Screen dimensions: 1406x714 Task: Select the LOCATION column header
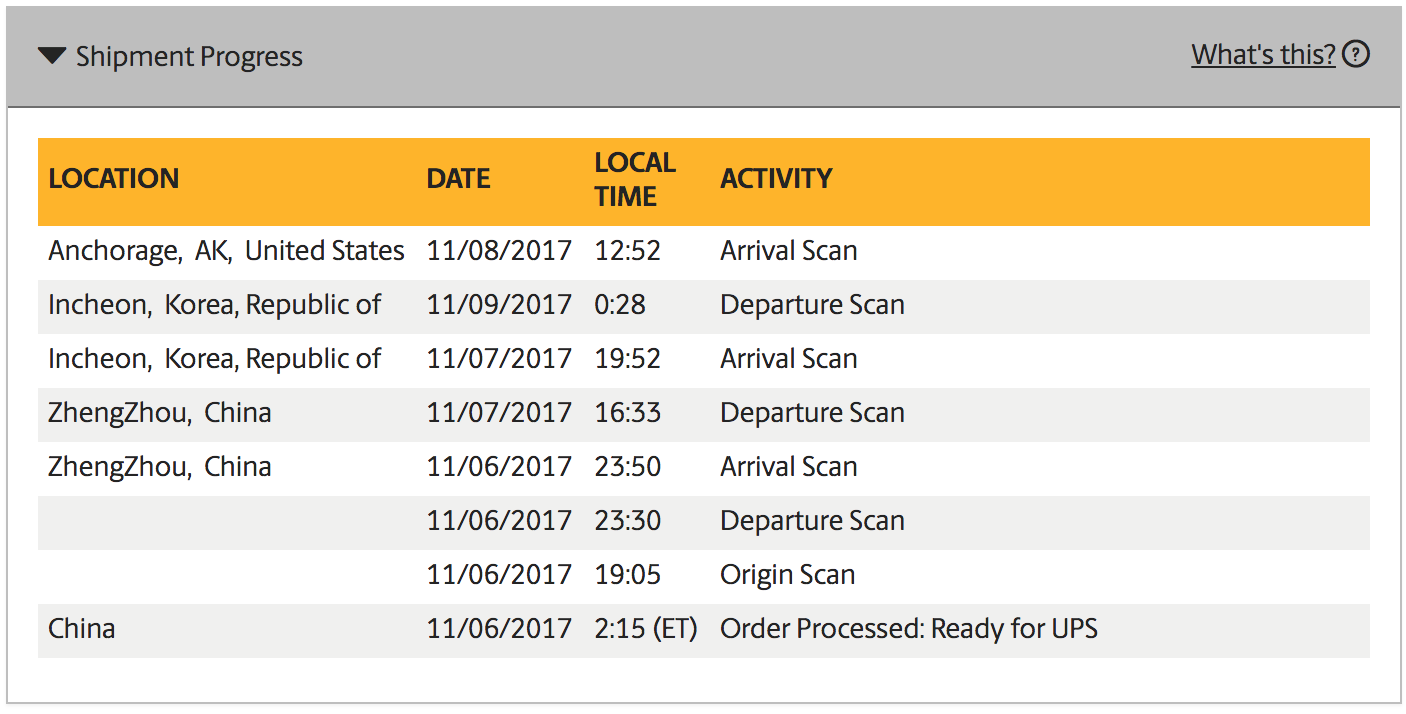tap(113, 179)
